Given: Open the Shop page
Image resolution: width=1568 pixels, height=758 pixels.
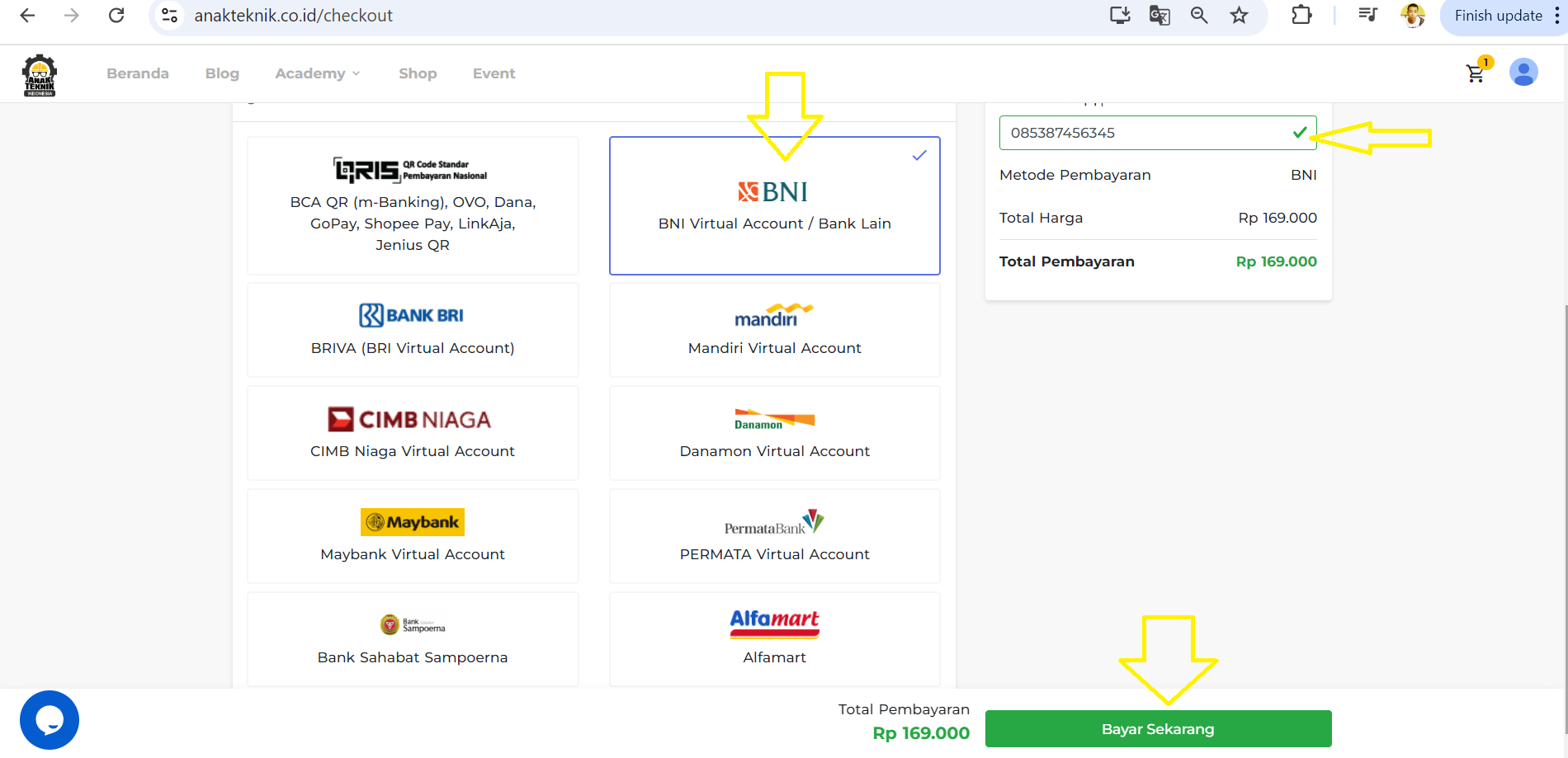Looking at the screenshot, I should click(x=418, y=73).
